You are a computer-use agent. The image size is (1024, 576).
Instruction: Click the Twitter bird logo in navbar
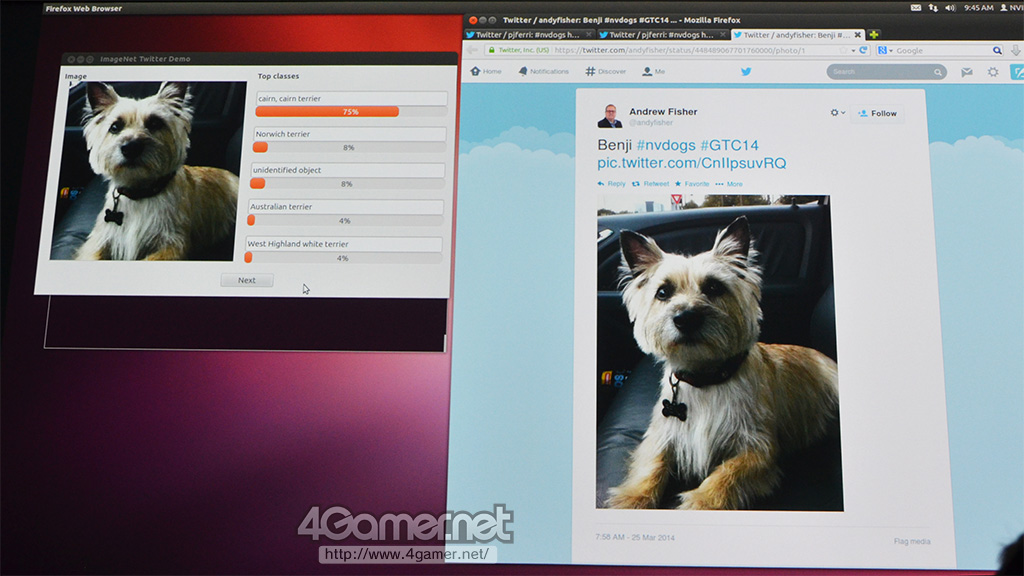tap(746, 71)
